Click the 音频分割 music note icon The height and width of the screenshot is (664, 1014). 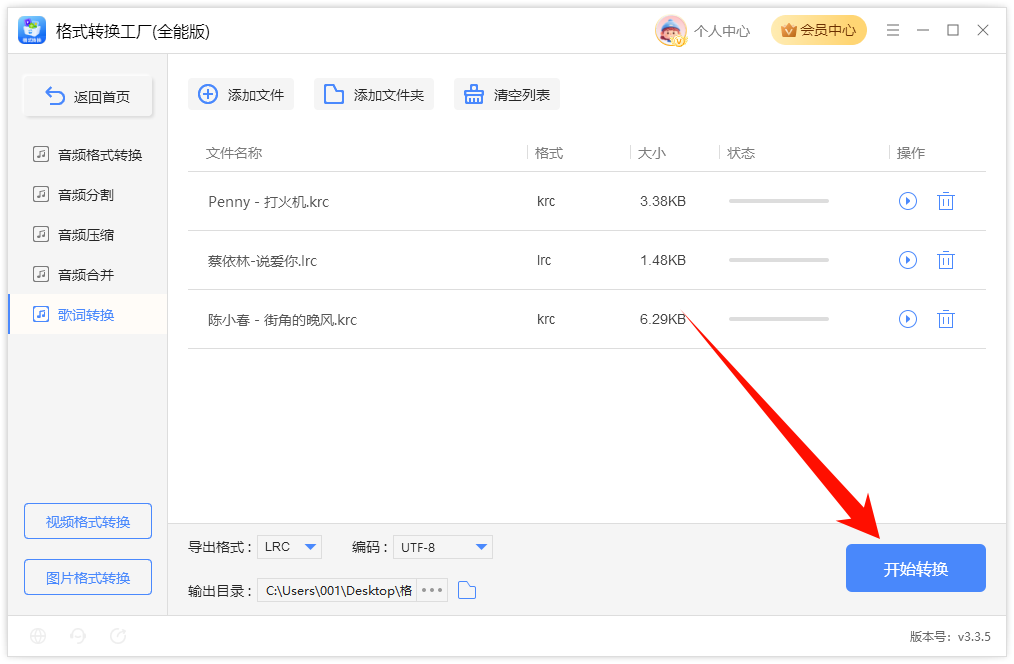[x=41, y=194]
